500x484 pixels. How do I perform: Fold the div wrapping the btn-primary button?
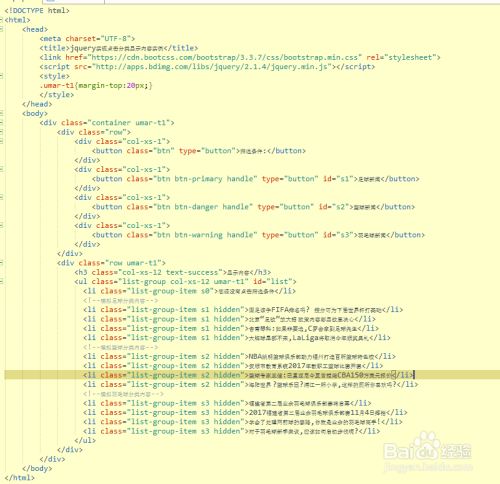point(1,169)
